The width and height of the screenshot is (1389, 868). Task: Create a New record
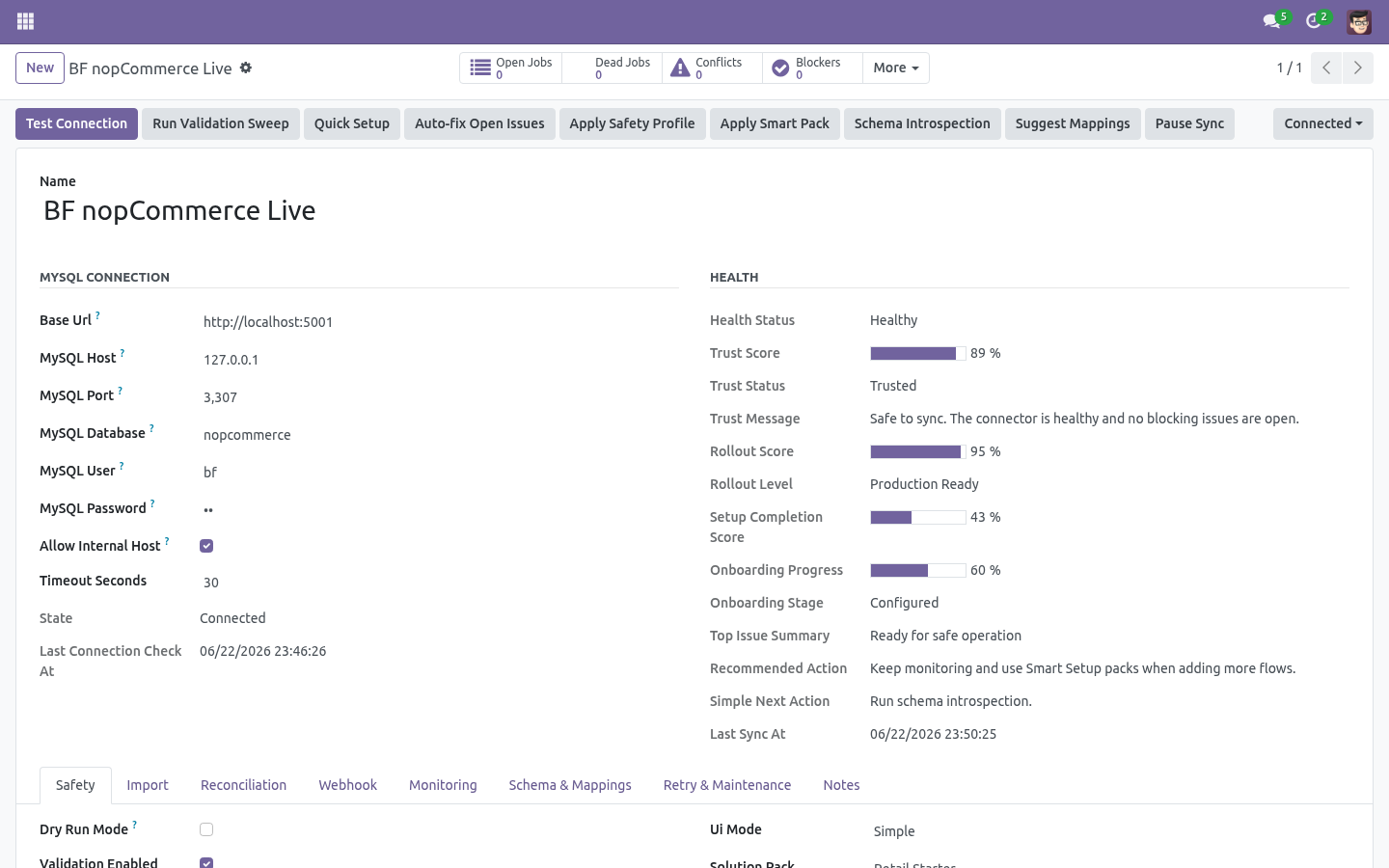coord(40,68)
